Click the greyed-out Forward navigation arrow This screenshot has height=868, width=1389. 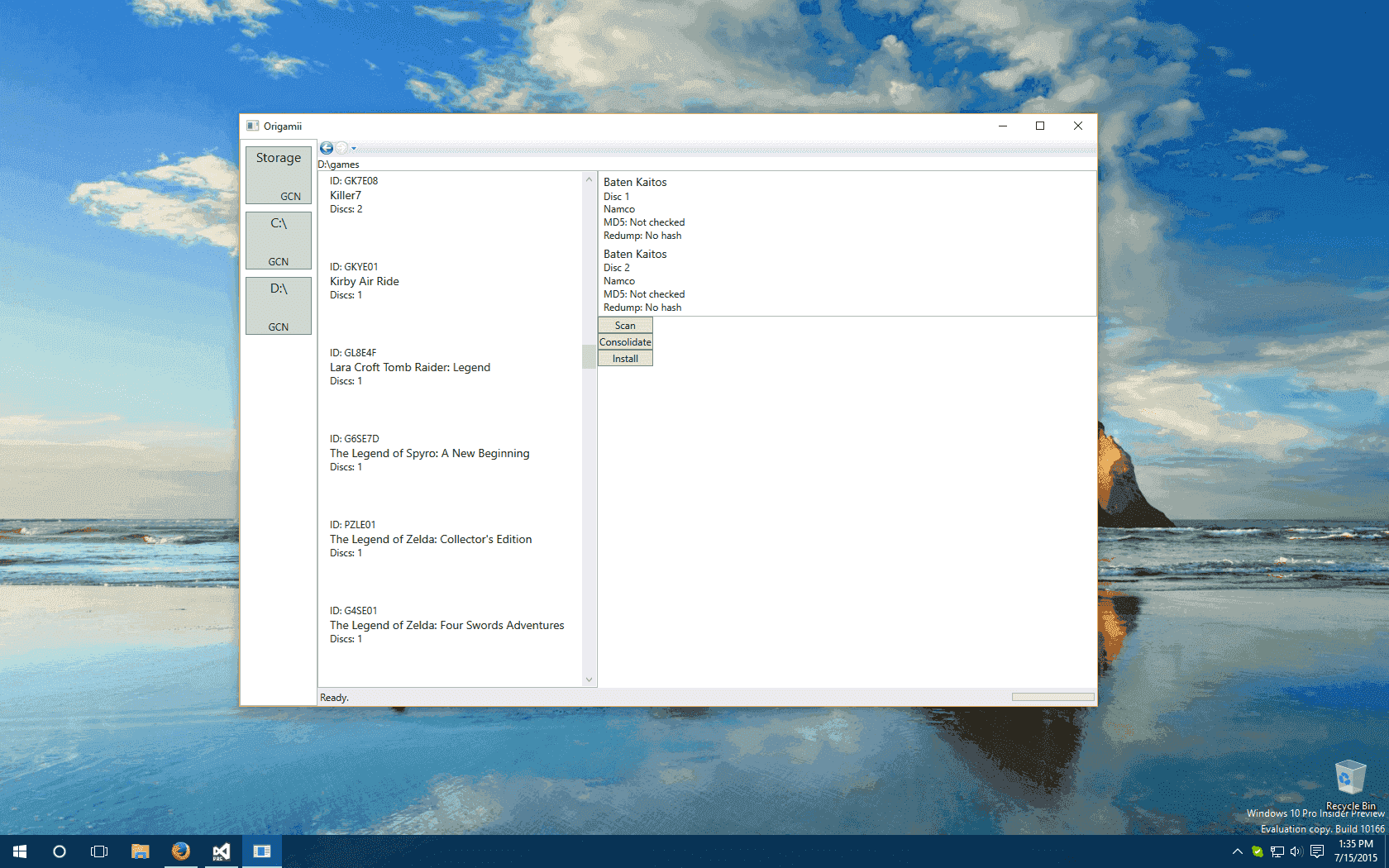[x=341, y=148]
